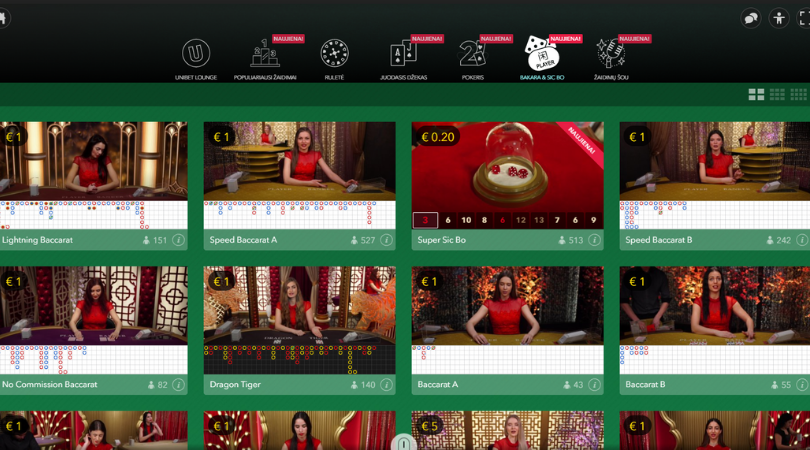810x450 pixels.
Task: Click the Speed Baccarat B title text
Action: 659,240
